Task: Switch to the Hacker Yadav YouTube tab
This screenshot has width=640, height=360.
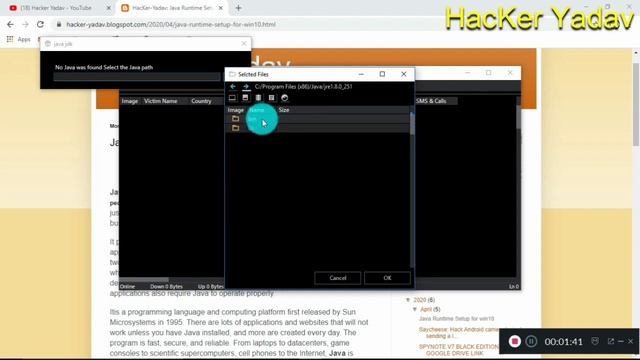Action: (x=56, y=8)
